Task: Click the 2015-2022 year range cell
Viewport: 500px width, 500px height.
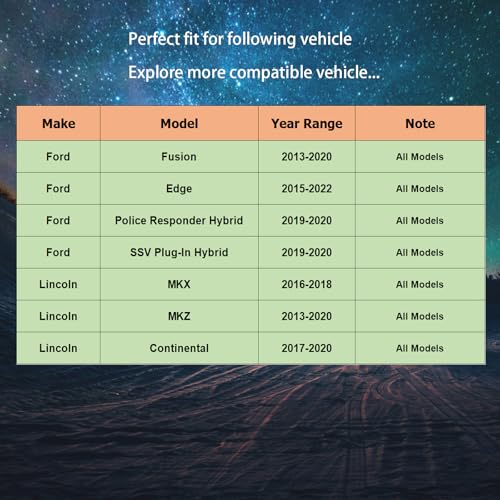Action: [x=307, y=189]
